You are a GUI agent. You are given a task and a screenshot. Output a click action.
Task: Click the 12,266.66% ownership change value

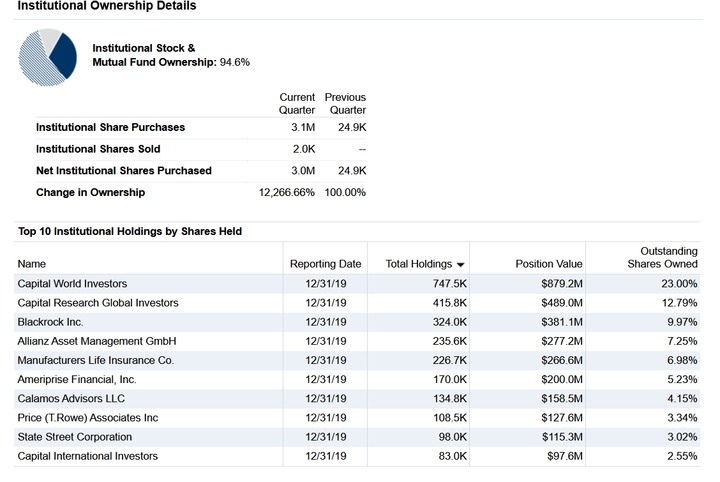point(287,192)
